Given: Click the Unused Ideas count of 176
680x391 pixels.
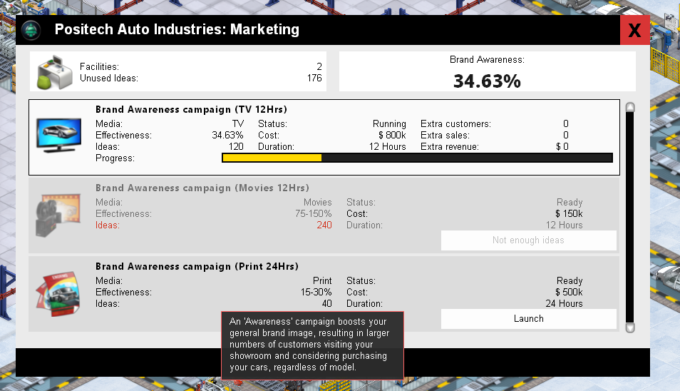Looking at the screenshot, I should pyautogui.click(x=314, y=78).
